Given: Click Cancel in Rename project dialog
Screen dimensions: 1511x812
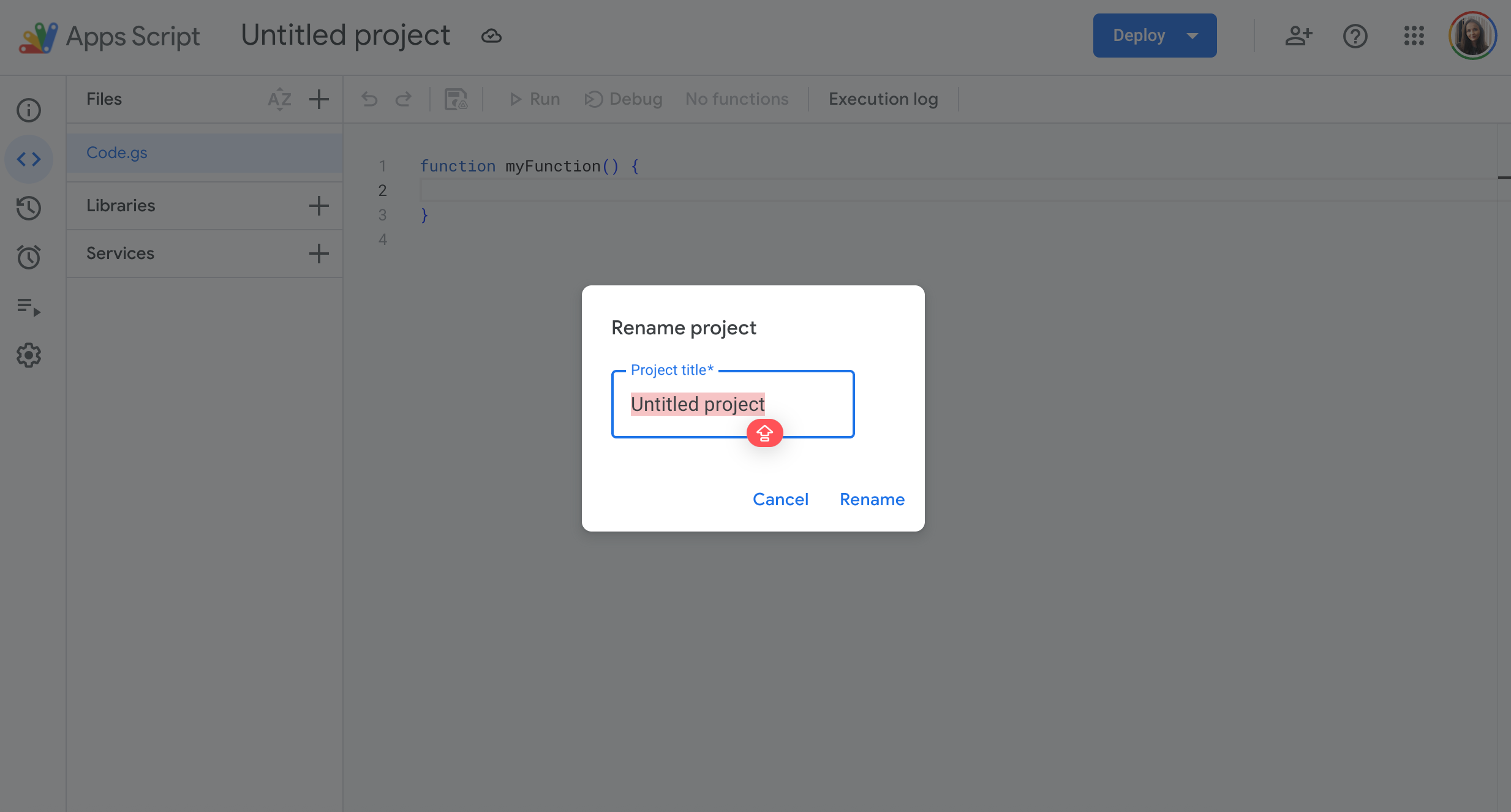Looking at the screenshot, I should (780, 500).
